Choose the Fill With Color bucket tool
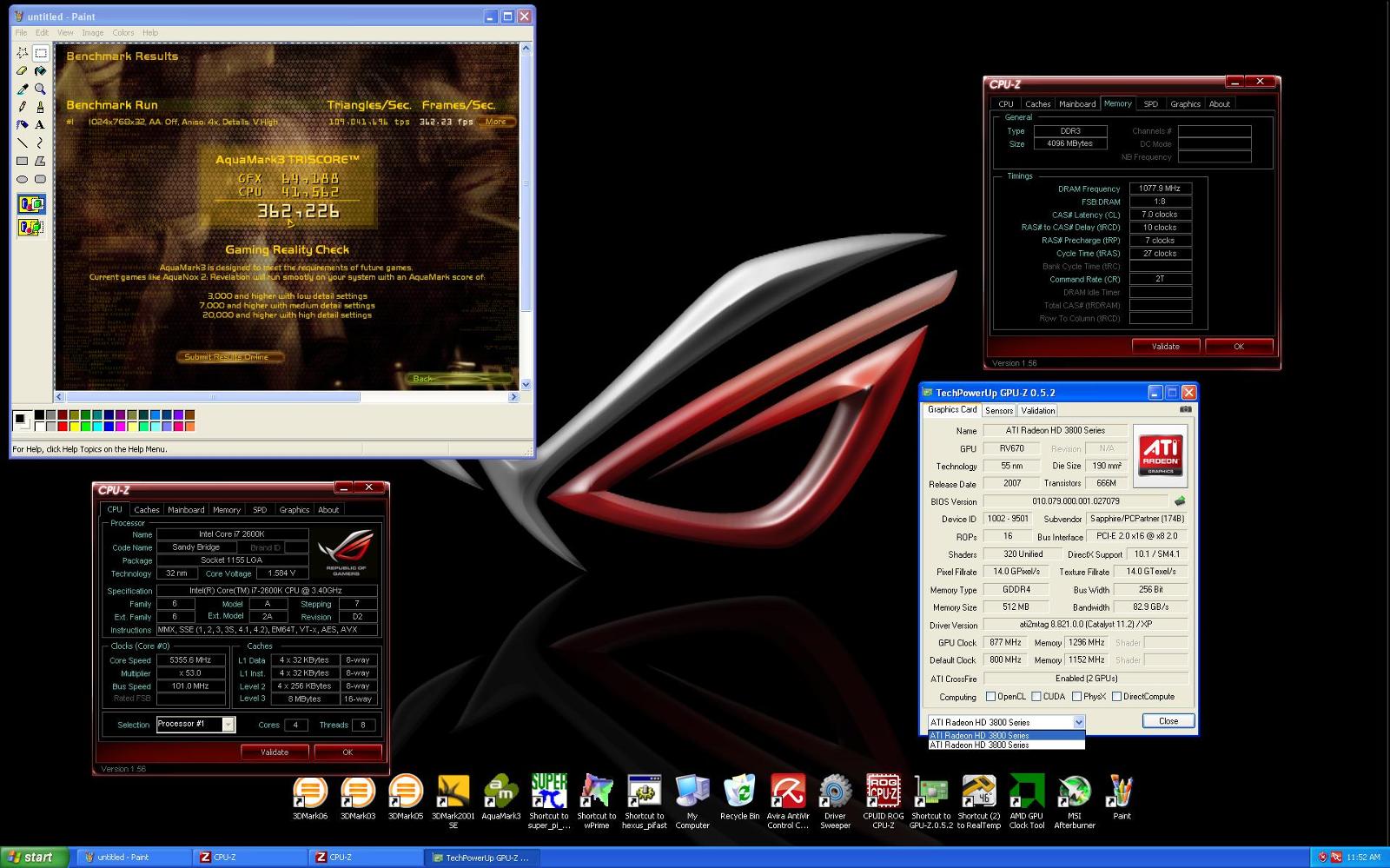This screenshot has width=1390, height=868. (x=40, y=71)
